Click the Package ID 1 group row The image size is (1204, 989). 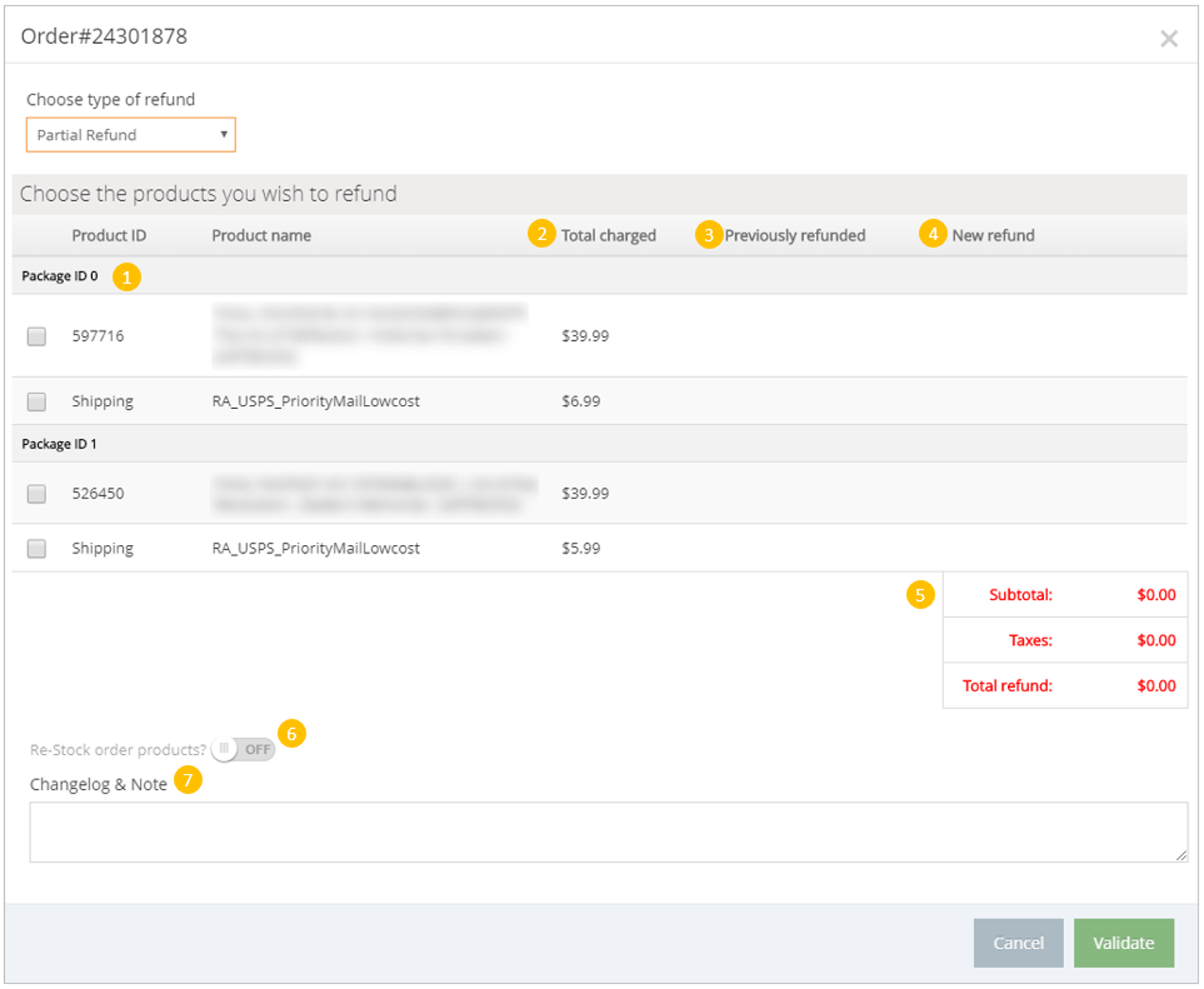(59, 444)
